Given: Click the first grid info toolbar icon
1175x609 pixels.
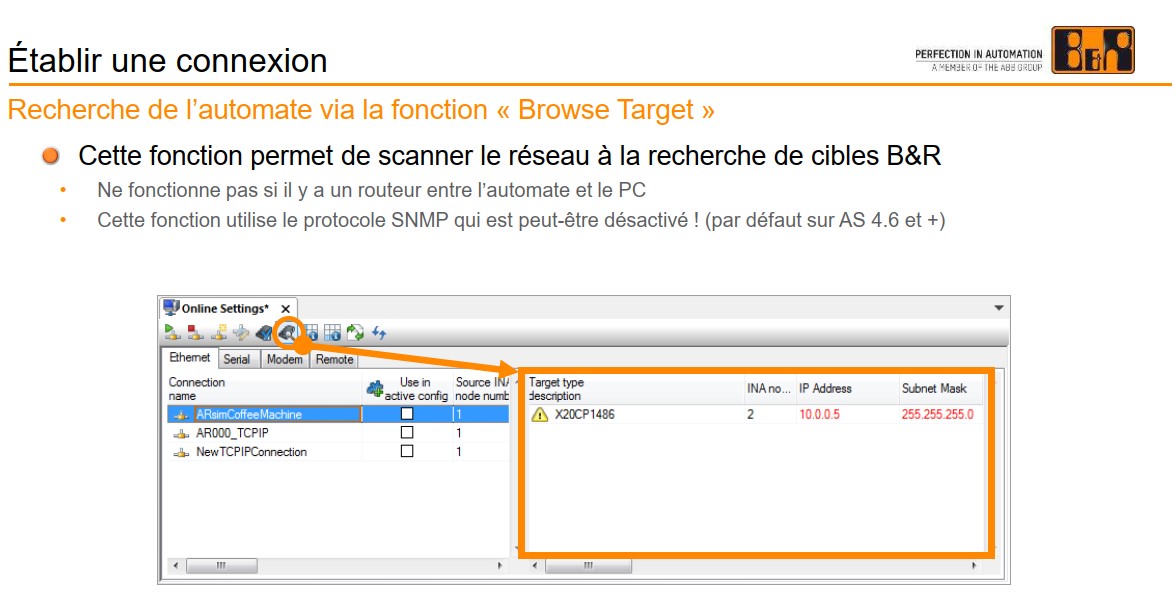Looking at the screenshot, I should point(311,332).
